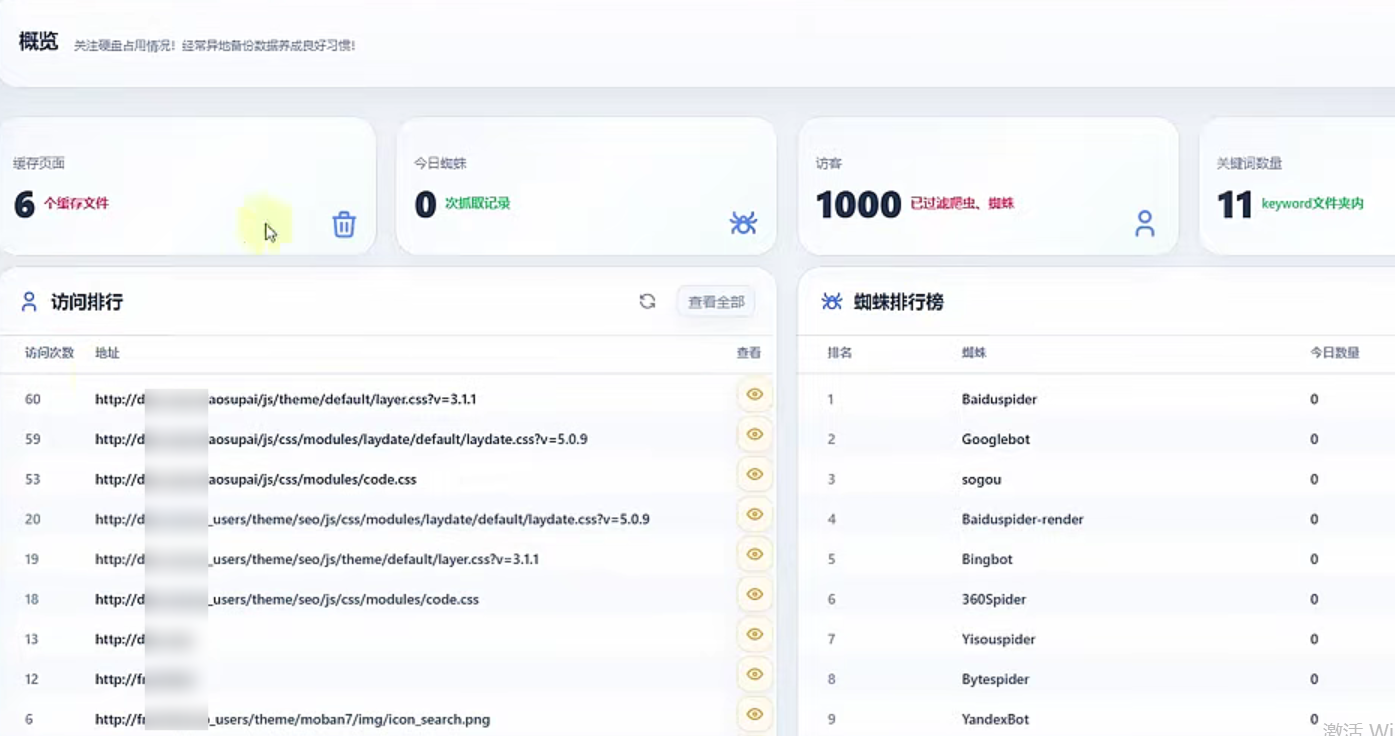Open the 查看全部 button
This screenshot has width=1395, height=736.
716,301
